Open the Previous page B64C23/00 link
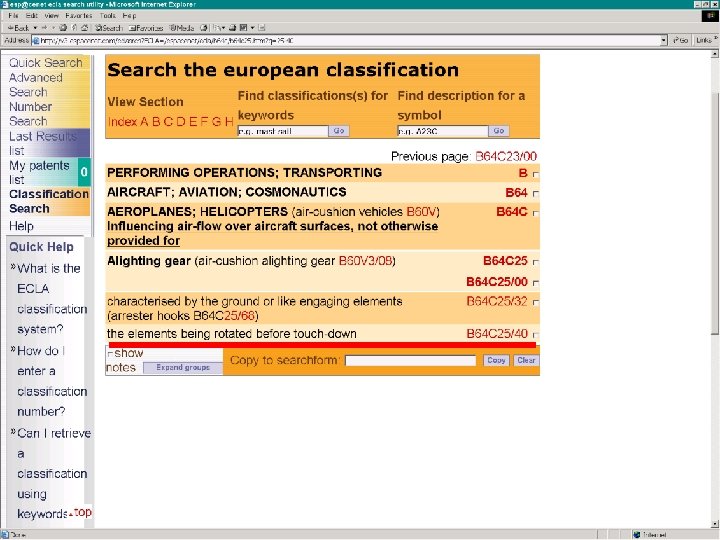720x540 pixels. point(506,157)
